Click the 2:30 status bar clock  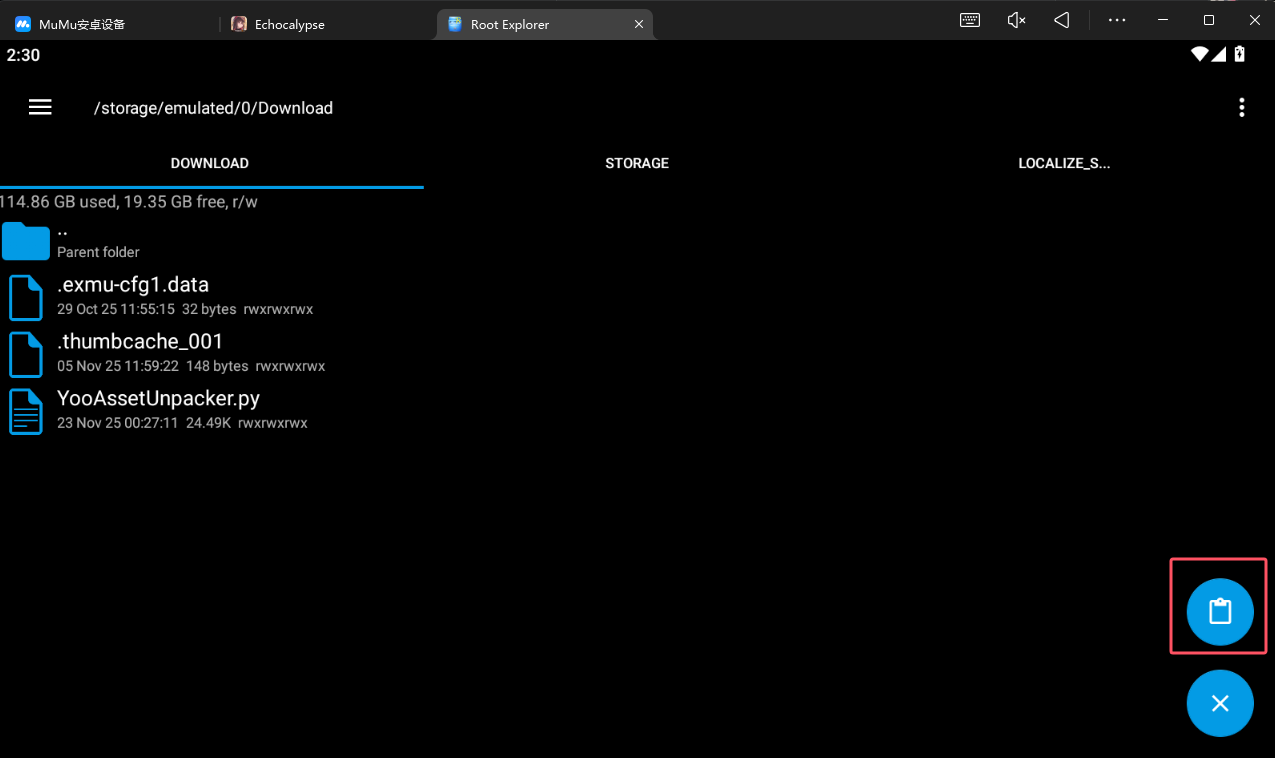(x=23, y=55)
